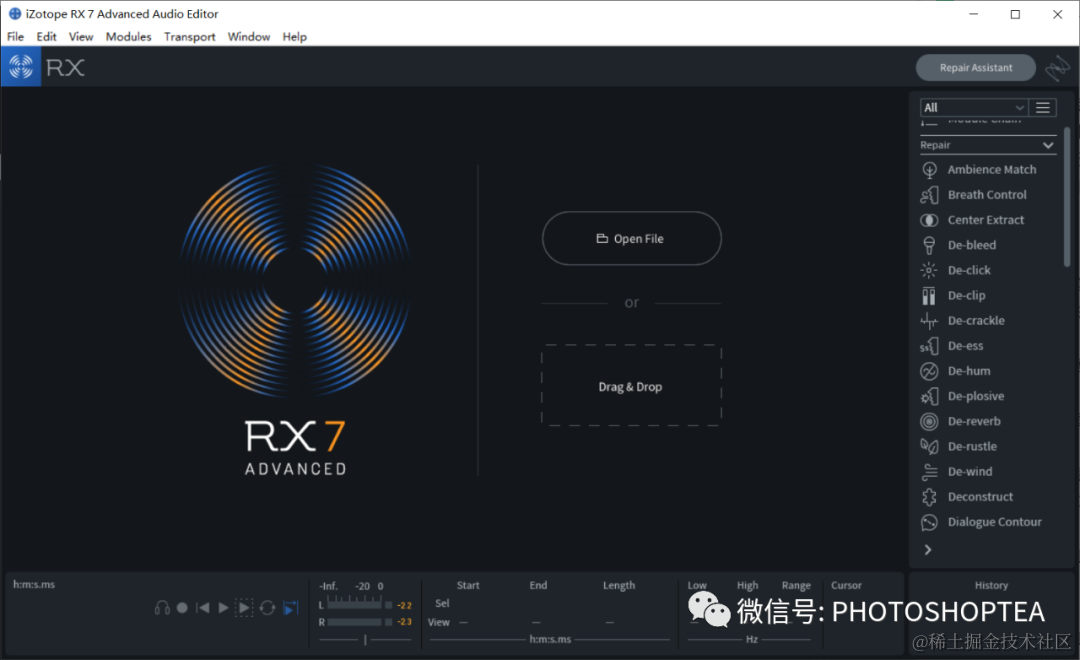Click the h:m:s.ms time format selector under selection

pyautogui.click(x=550, y=639)
